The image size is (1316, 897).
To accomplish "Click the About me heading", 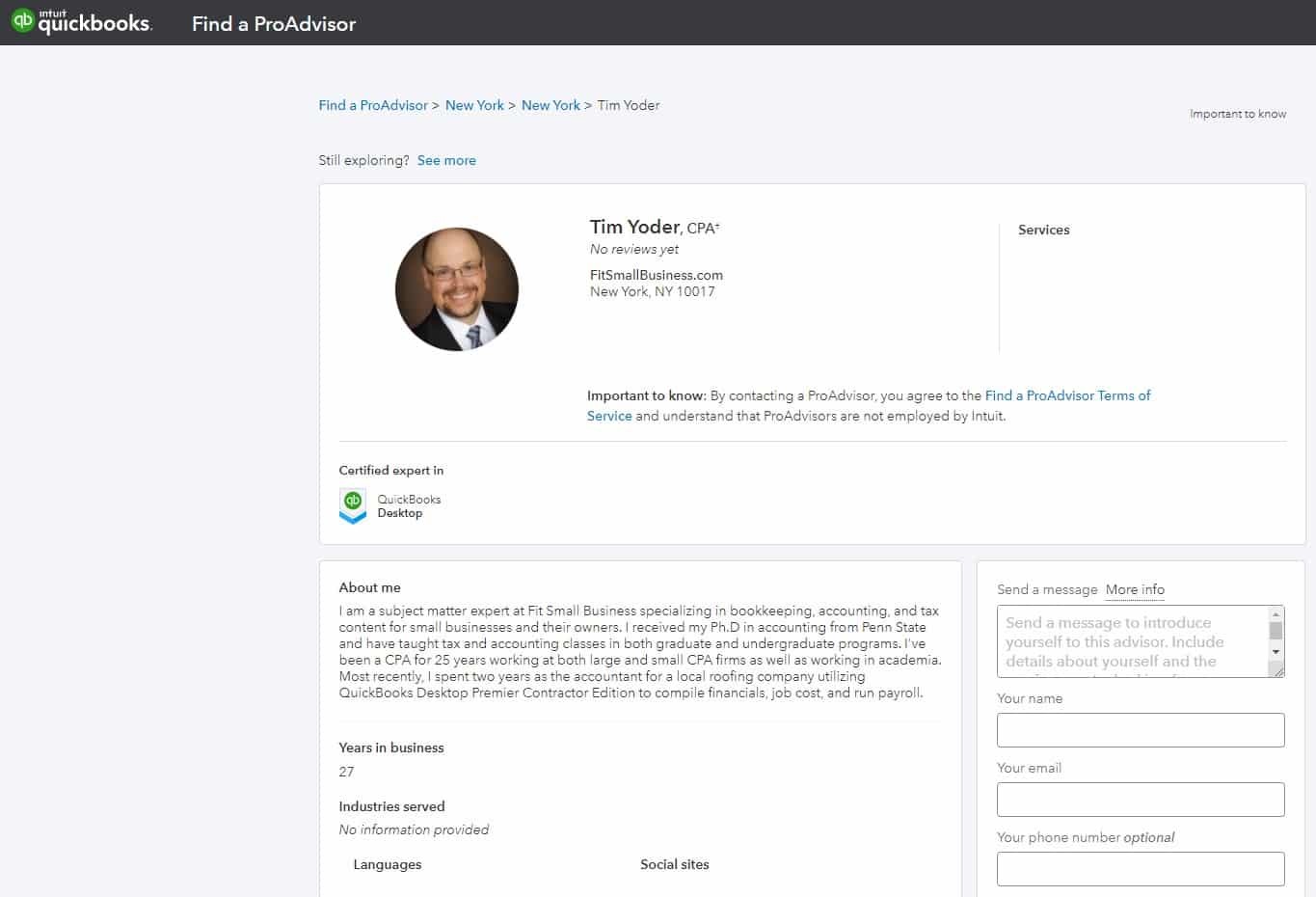I will pyautogui.click(x=369, y=587).
